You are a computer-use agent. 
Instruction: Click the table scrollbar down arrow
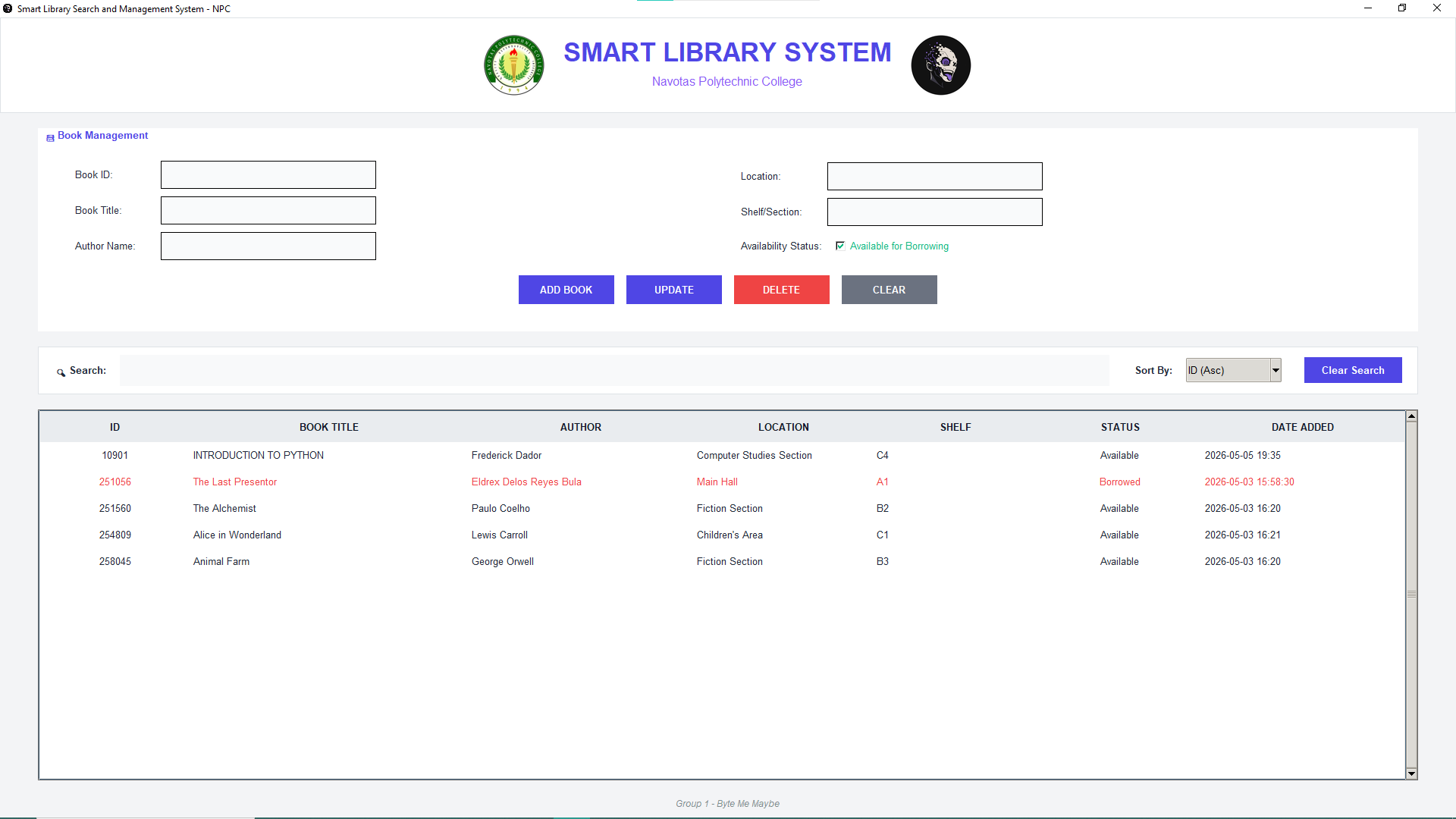pyautogui.click(x=1411, y=773)
